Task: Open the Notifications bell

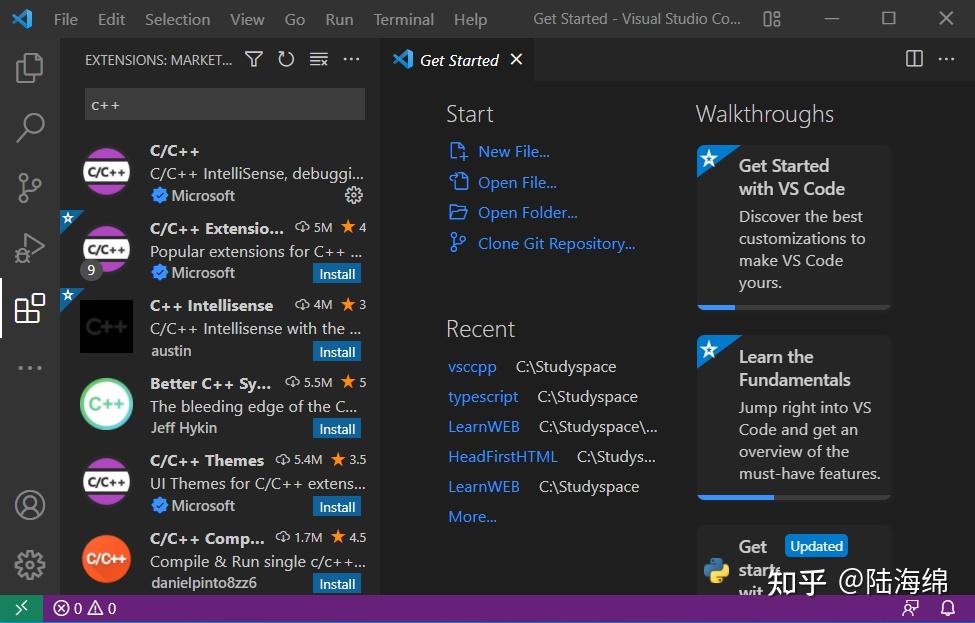Action: [x=947, y=607]
